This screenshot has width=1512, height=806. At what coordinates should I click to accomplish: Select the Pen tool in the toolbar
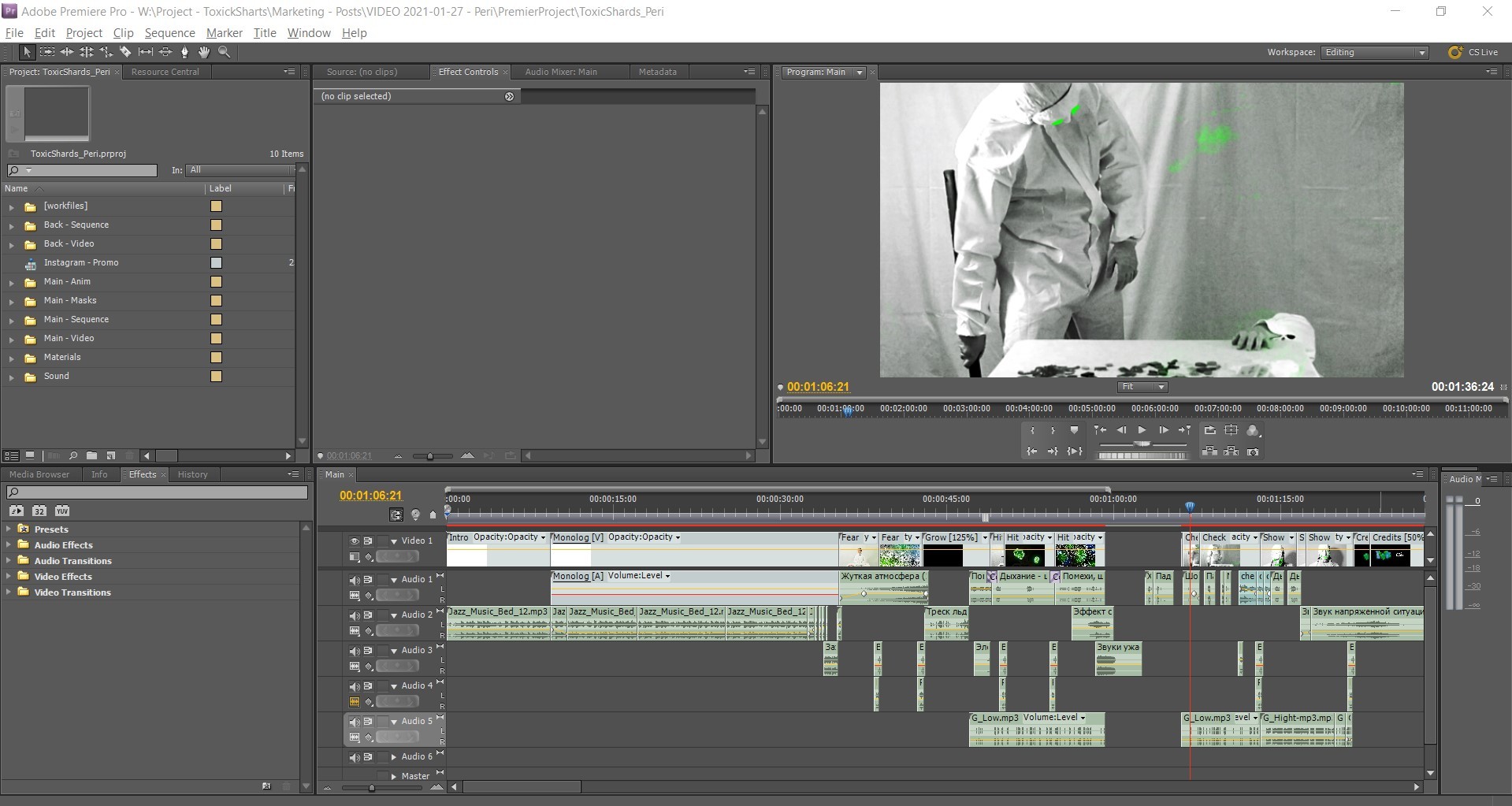[x=184, y=52]
